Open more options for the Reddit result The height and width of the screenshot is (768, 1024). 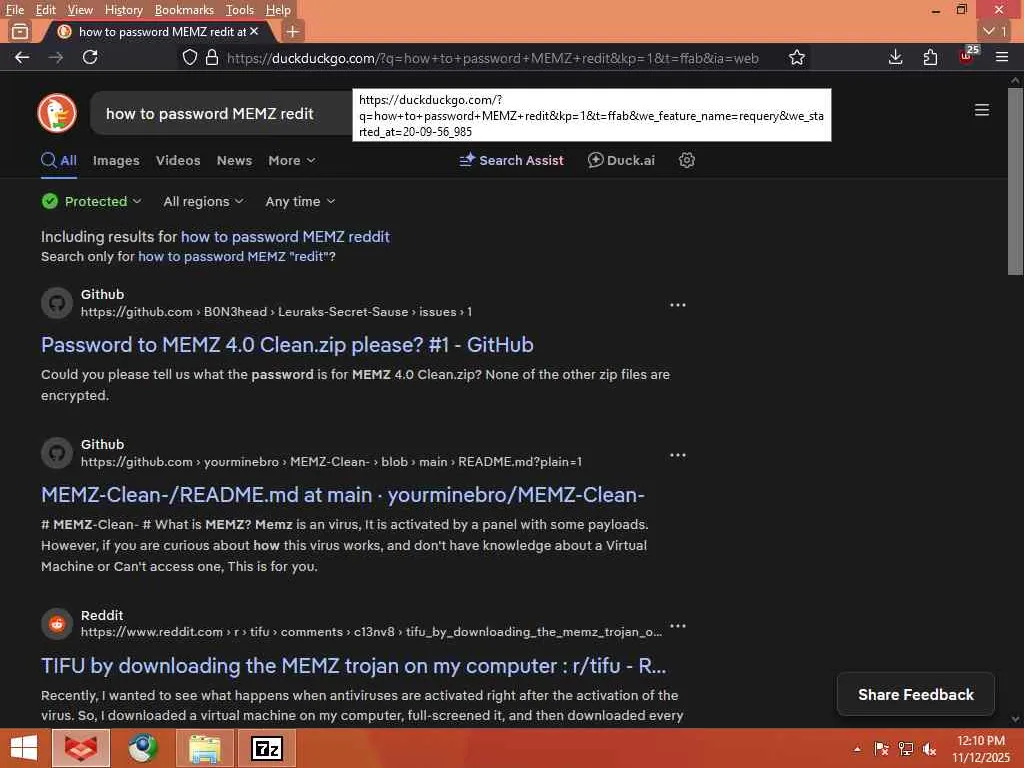678,626
